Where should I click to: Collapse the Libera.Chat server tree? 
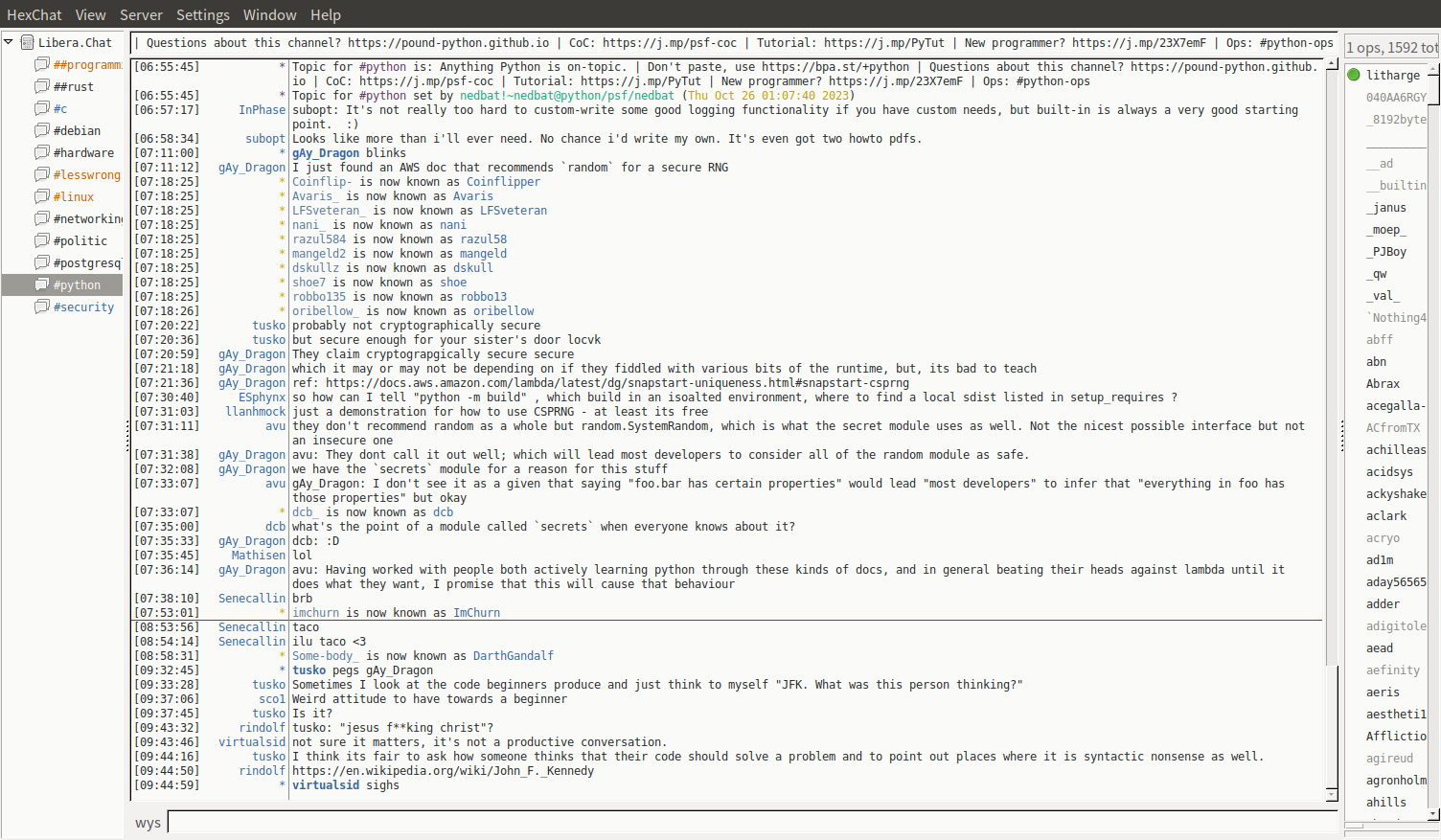tap(9, 42)
